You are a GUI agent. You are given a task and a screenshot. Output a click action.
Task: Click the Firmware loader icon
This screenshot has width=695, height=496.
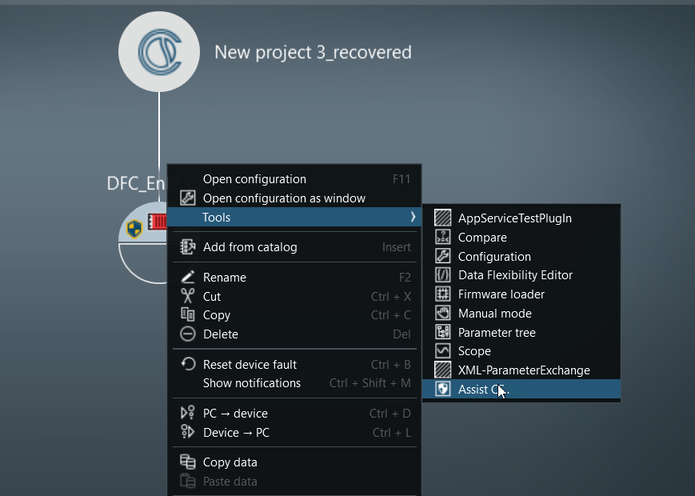(x=442, y=294)
